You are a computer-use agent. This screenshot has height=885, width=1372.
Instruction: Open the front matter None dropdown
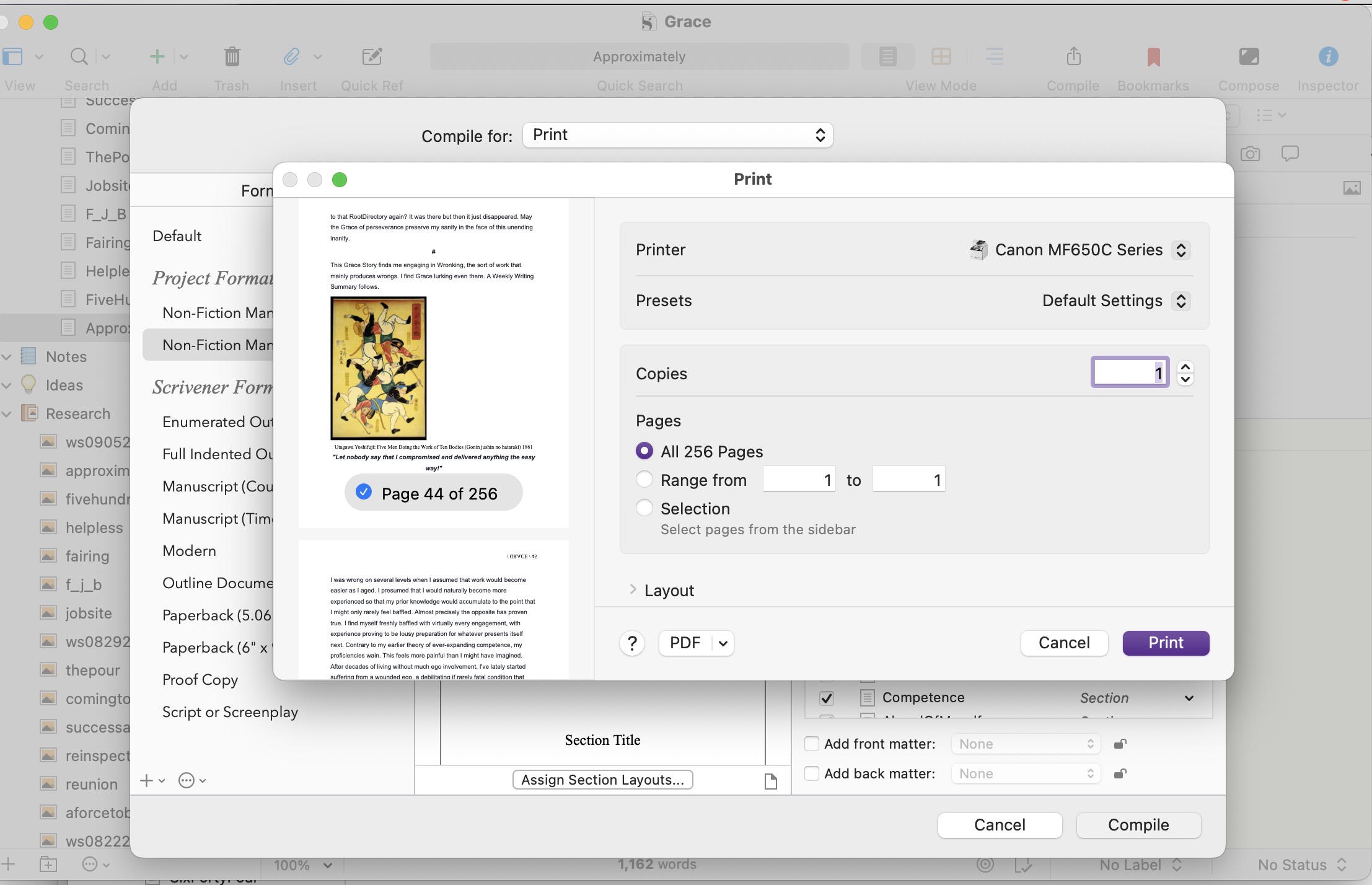1026,744
